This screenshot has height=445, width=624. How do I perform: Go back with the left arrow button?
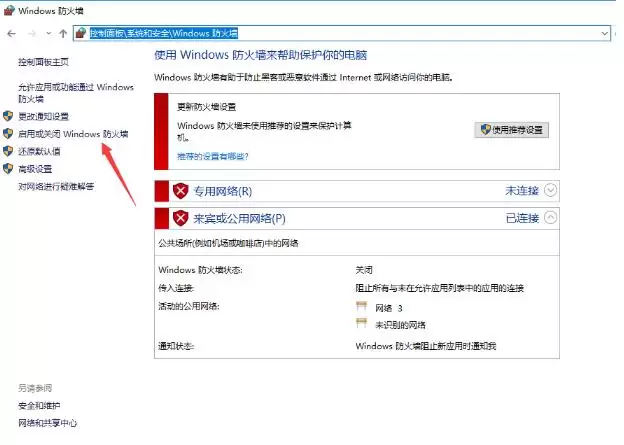coord(12,33)
